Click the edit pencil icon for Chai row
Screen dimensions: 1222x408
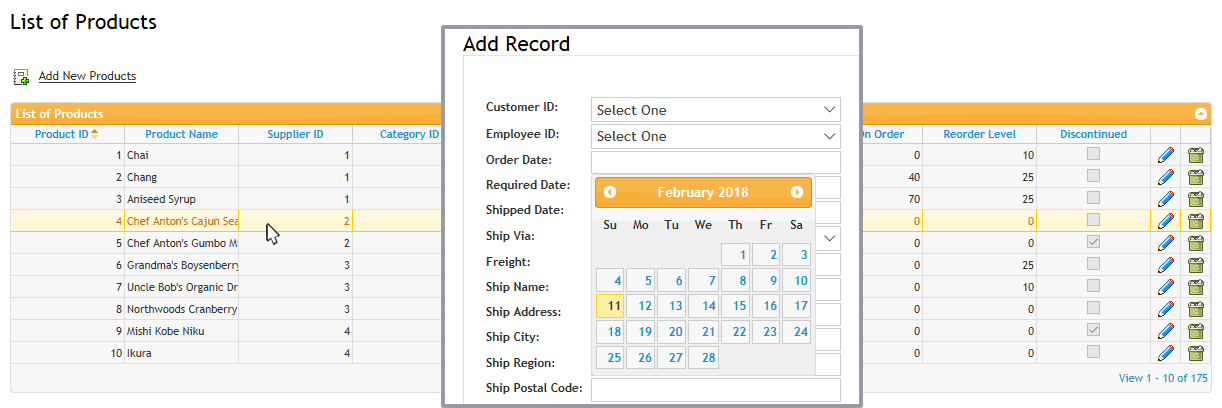pos(1165,155)
